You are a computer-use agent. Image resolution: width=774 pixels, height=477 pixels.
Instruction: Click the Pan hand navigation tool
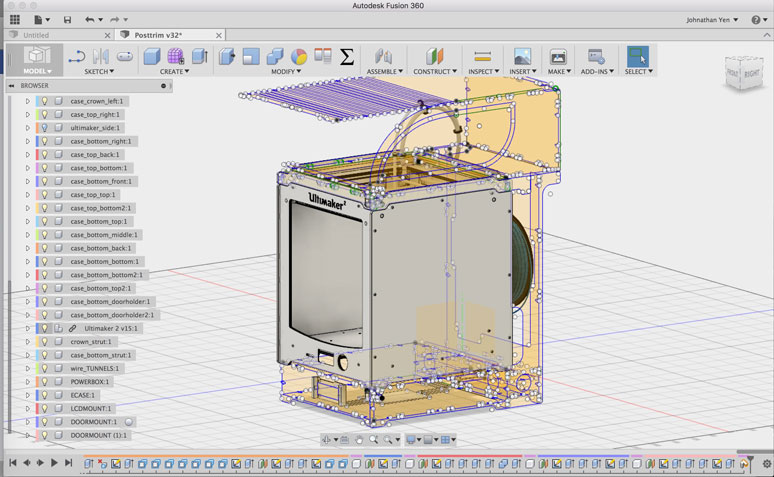[x=359, y=439]
